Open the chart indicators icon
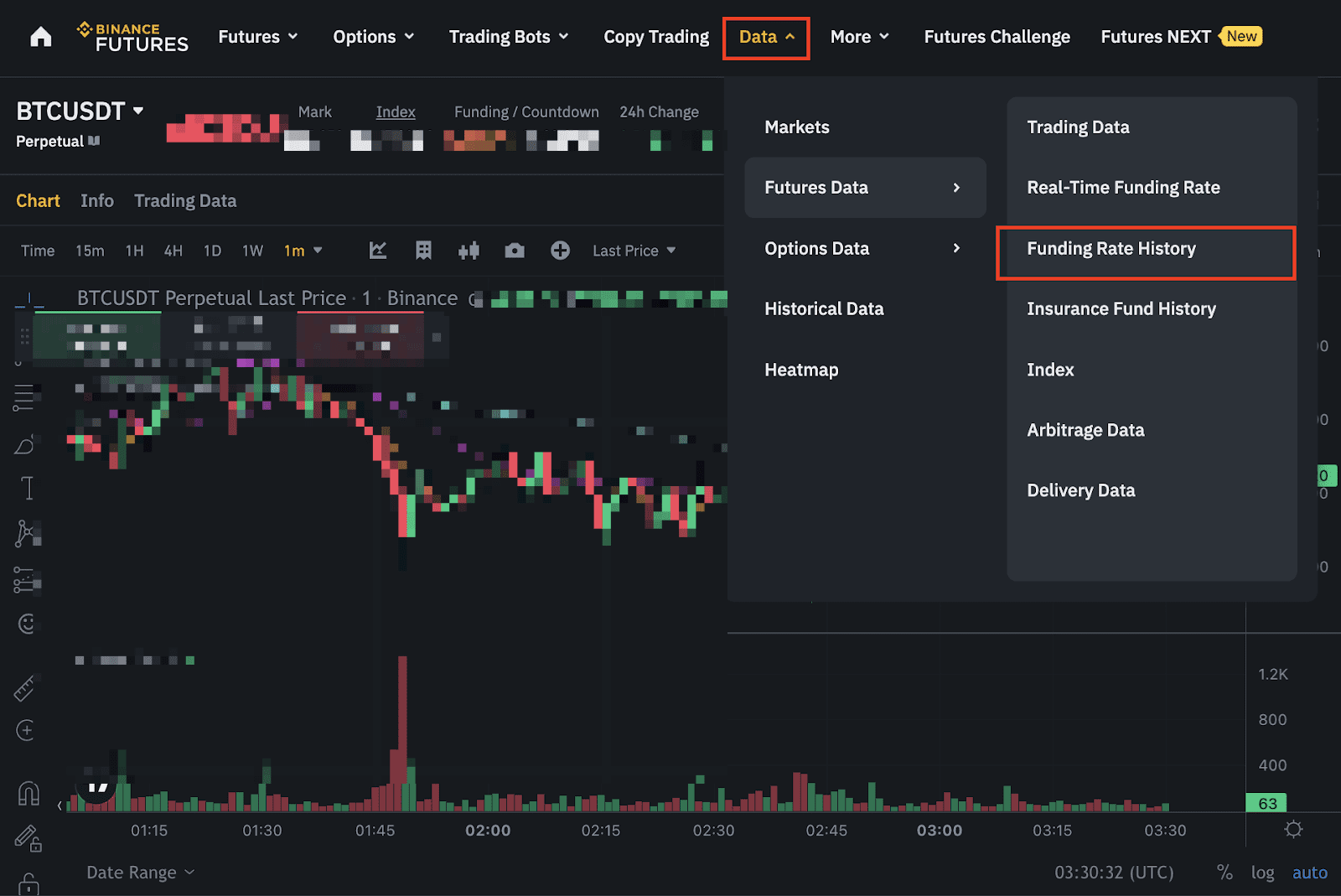The width and height of the screenshot is (1341, 896). [x=378, y=251]
